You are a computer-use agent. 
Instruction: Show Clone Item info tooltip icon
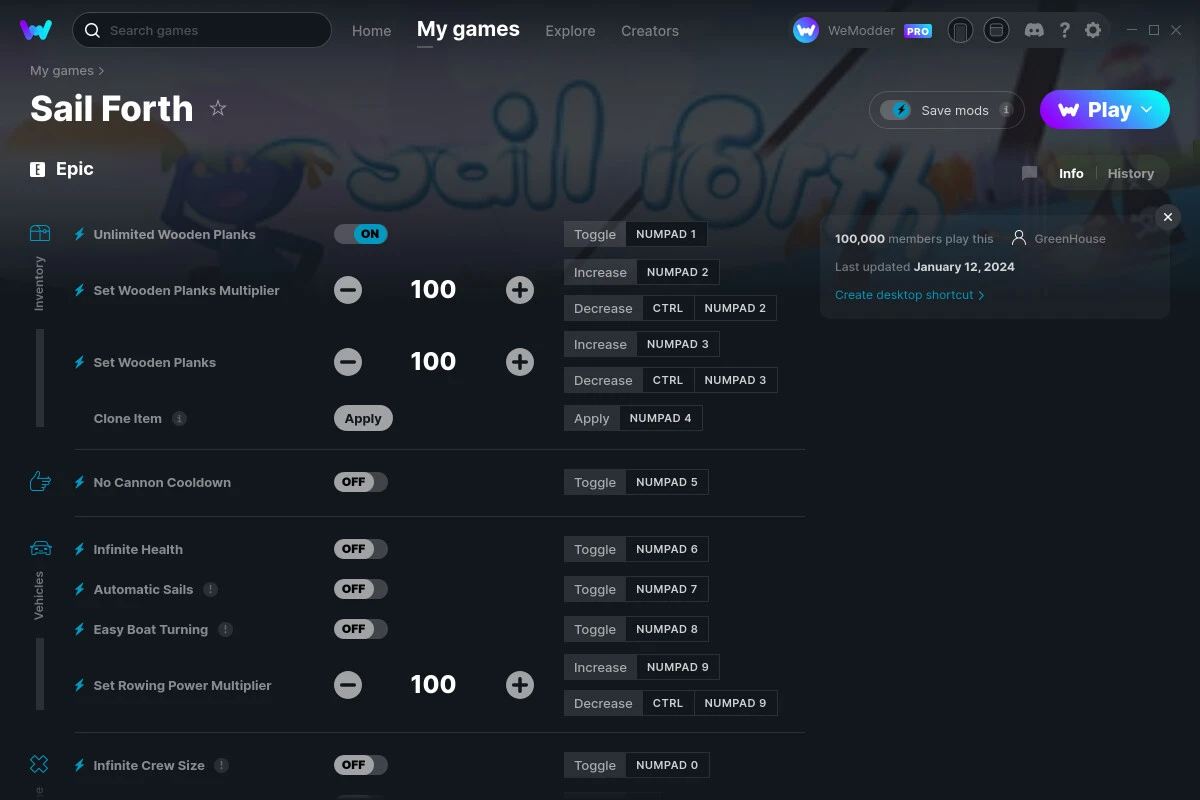179,418
